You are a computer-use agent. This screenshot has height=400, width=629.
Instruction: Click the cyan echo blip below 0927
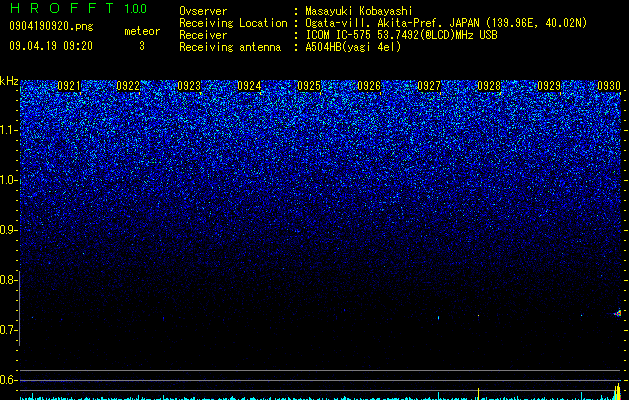tap(438, 318)
